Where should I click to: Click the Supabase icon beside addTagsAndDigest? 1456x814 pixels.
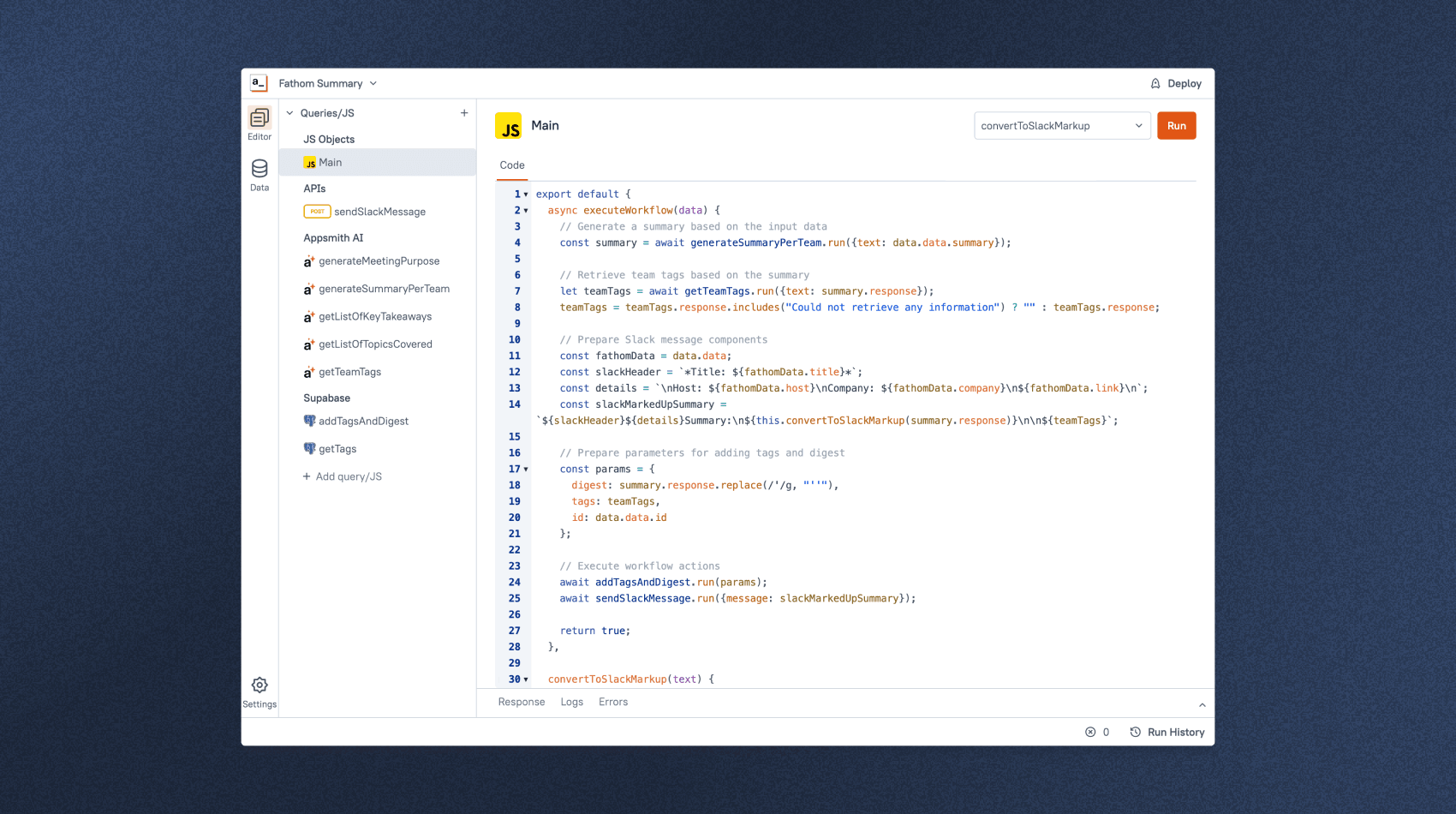[x=309, y=421]
